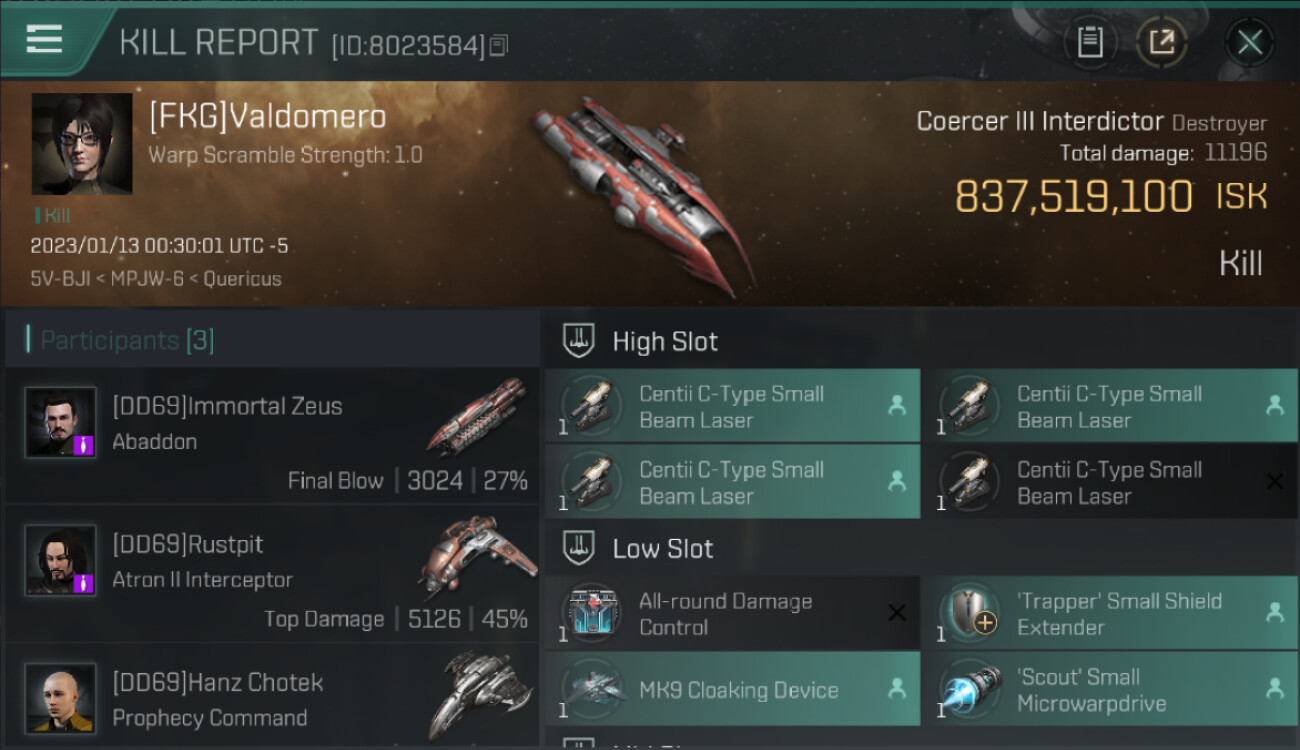The image size is (1300, 750).
Task: Select the first Centii C-Type Beam Laser
Action: point(732,406)
